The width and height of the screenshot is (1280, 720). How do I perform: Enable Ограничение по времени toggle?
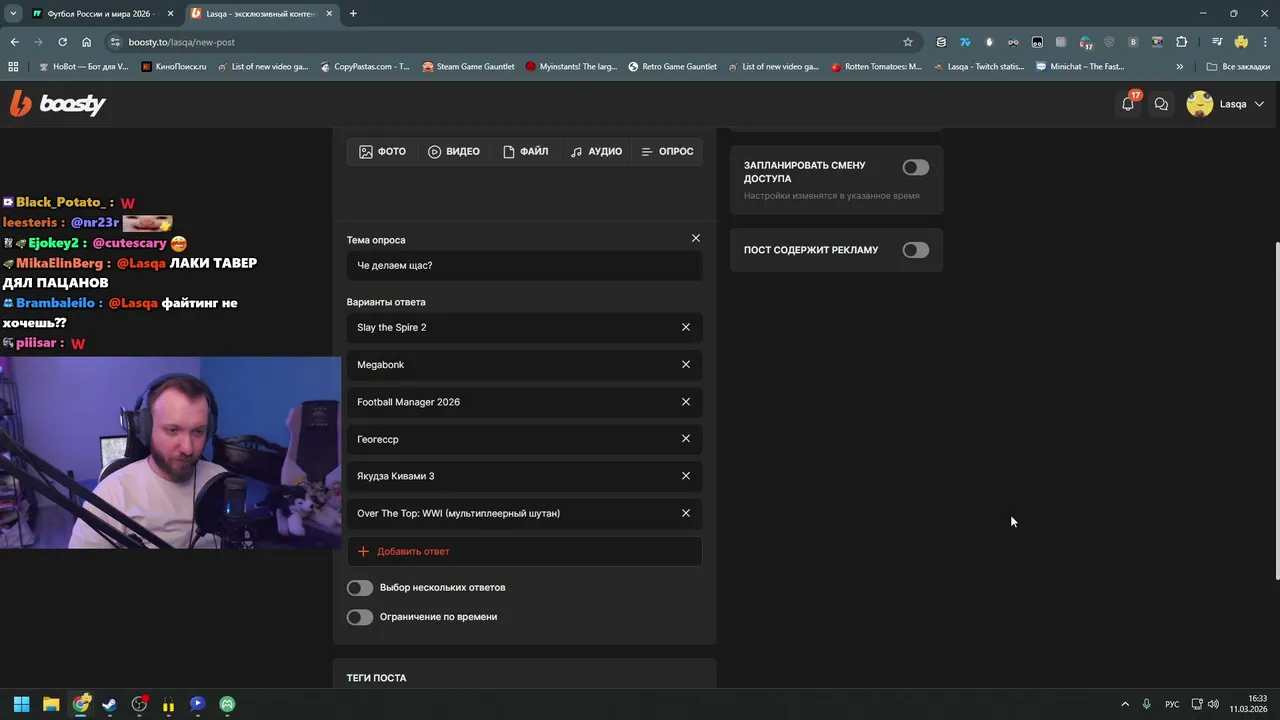pyautogui.click(x=360, y=617)
